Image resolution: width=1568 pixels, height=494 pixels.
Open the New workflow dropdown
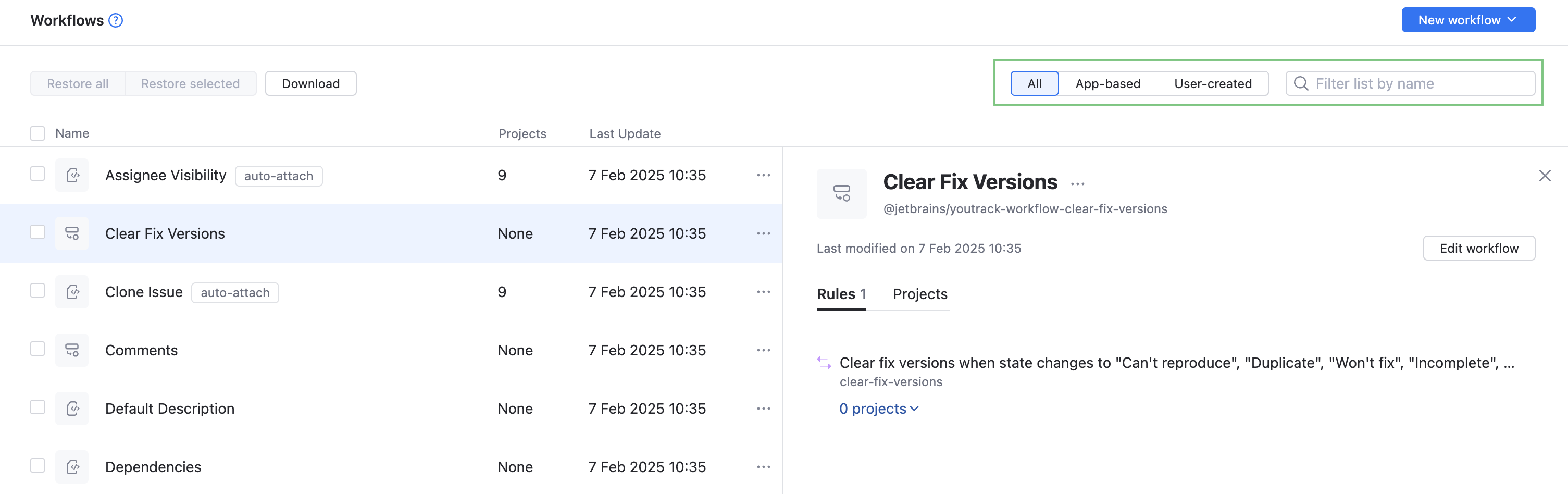(1467, 19)
